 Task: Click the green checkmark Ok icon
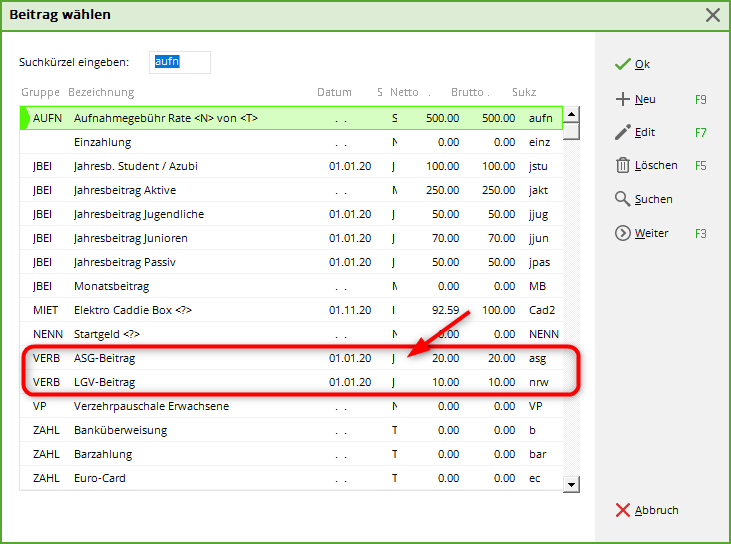click(x=622, y=64)
